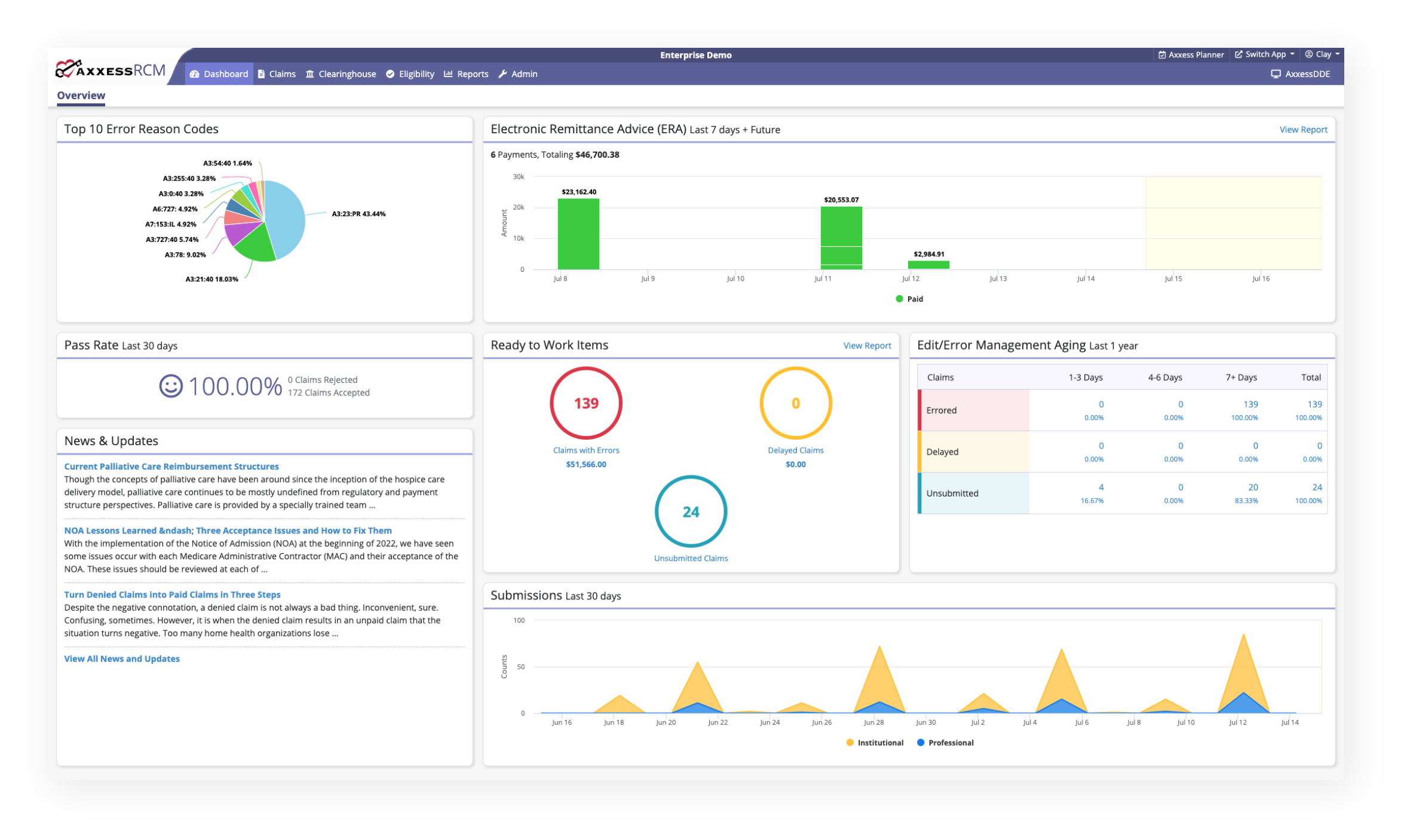Click the Axxess Planner calendar icon
The image size is (1404, 840).
coord(1161,55)
